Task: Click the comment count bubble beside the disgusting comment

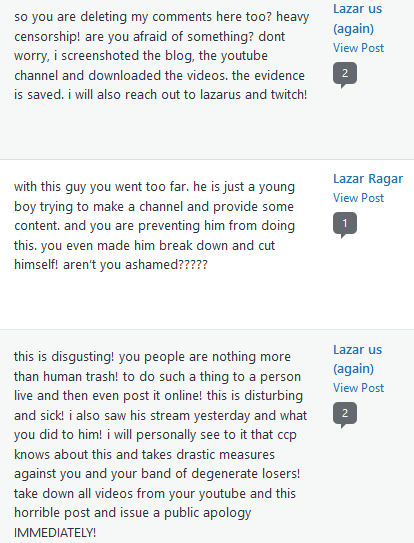Action: click(x=345, y=415)
